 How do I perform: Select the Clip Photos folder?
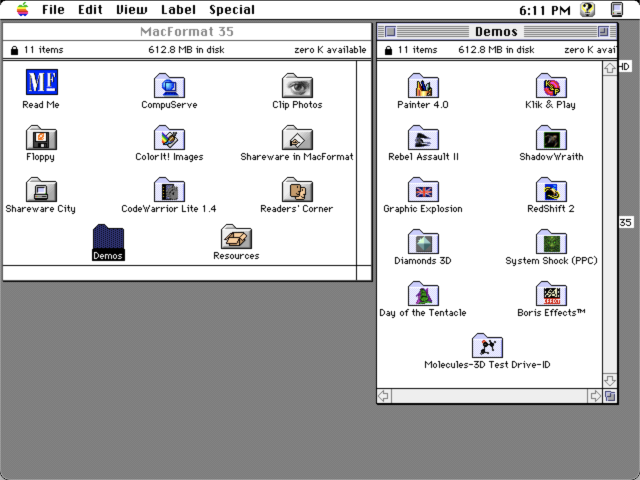click(297, 85)
